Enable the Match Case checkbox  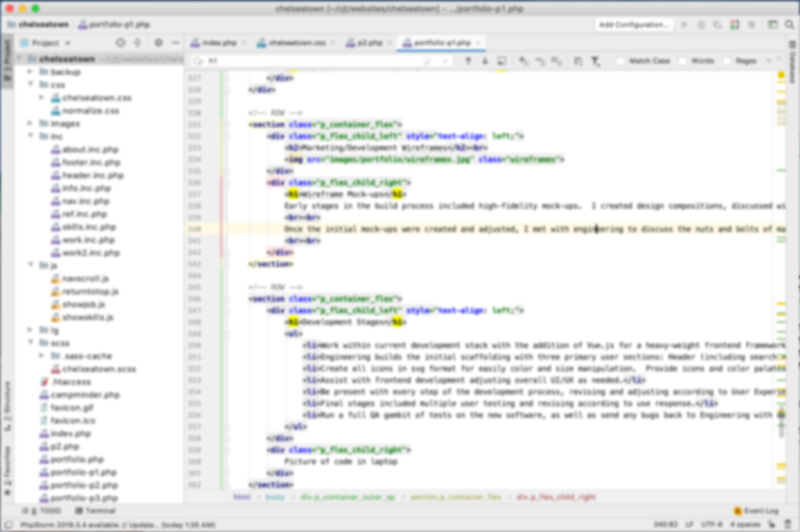pos(621,61)
